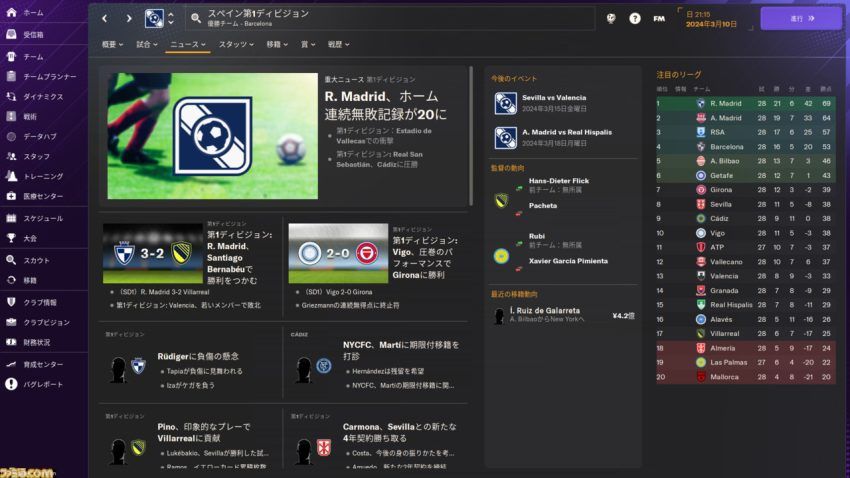
Task: Click the league logo in header
Action: 154,18
